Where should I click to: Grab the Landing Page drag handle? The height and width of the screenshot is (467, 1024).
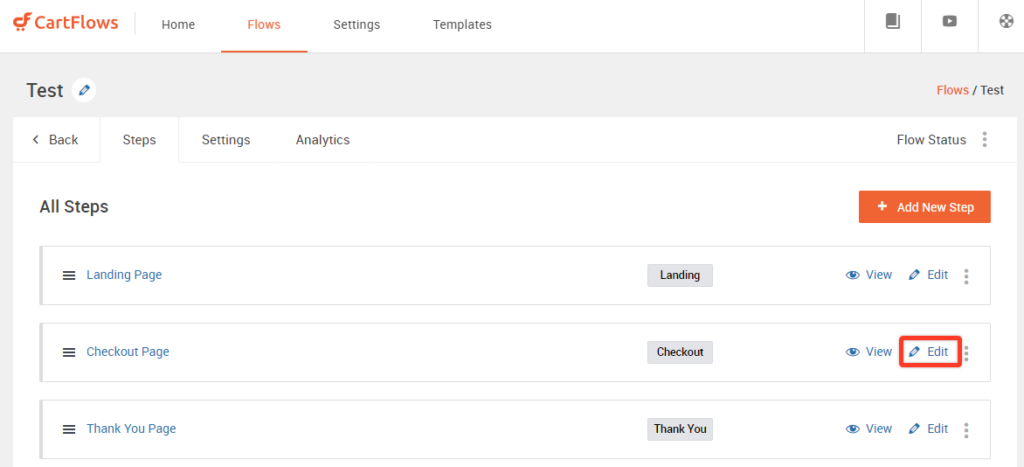coord(69,275)
